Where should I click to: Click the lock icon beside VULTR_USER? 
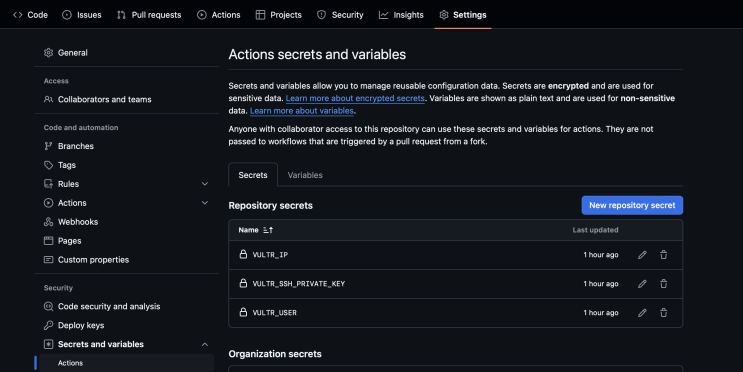pyautogui.click(x=243, y=312)
